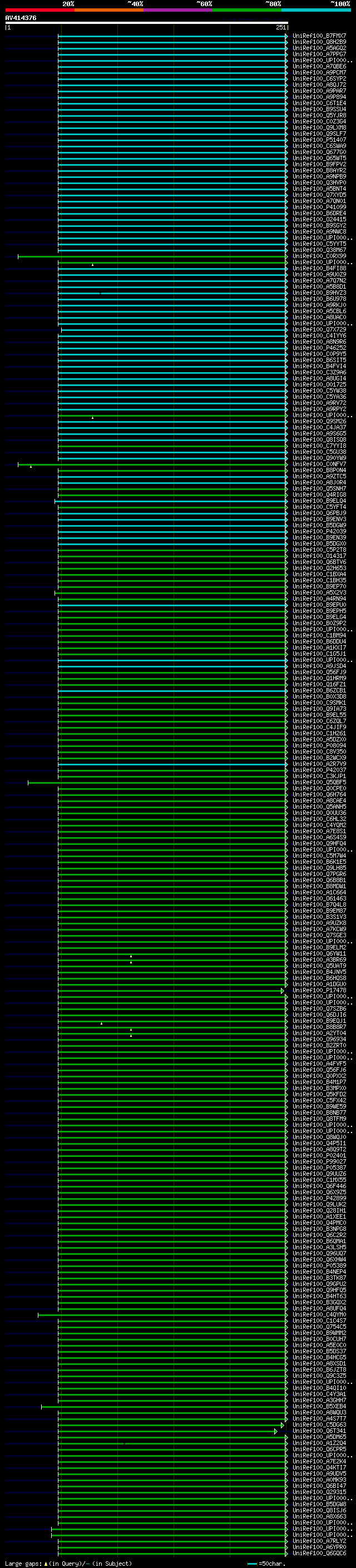Click the cyan alignment bar for UniRef100_B7FMX7
This screenshot has width=356, height=1568.
[x=172, y=37]
